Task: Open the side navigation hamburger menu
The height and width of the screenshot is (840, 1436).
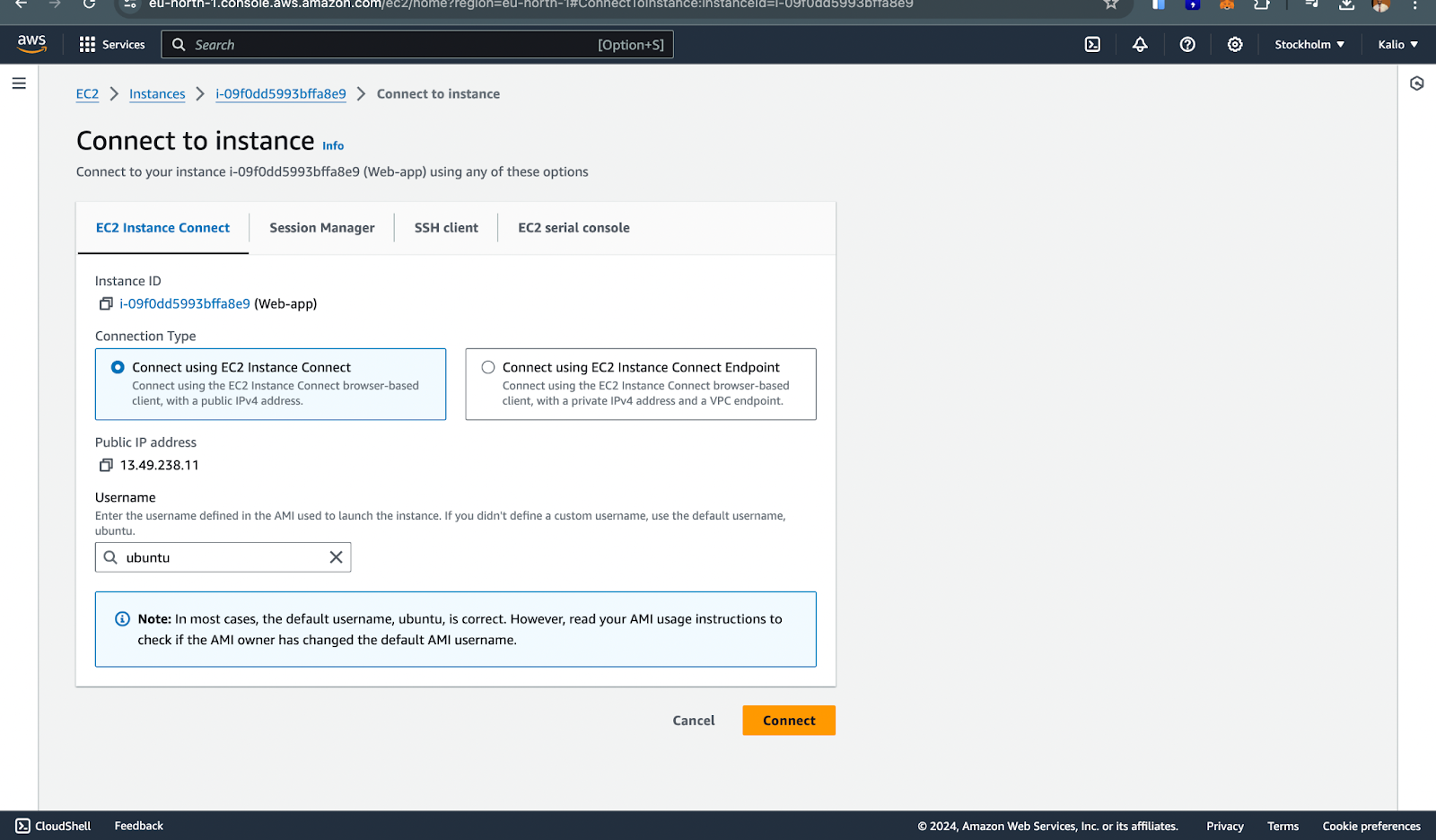Action: click(19, 83)
